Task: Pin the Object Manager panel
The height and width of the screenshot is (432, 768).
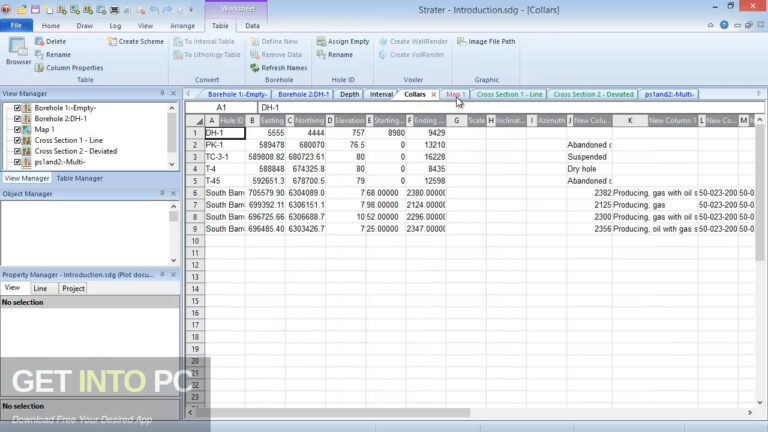Action: click(162, 193)
